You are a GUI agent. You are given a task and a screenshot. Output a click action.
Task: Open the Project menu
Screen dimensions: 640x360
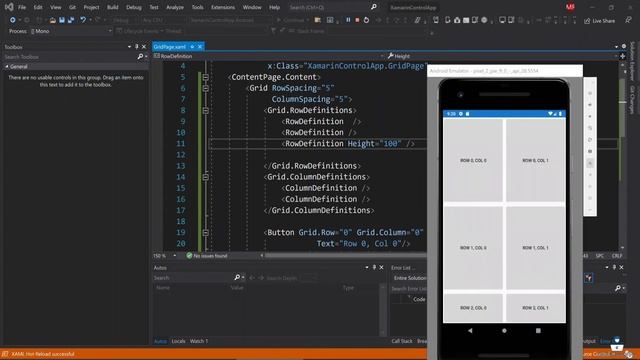click(x=91, y=7)
